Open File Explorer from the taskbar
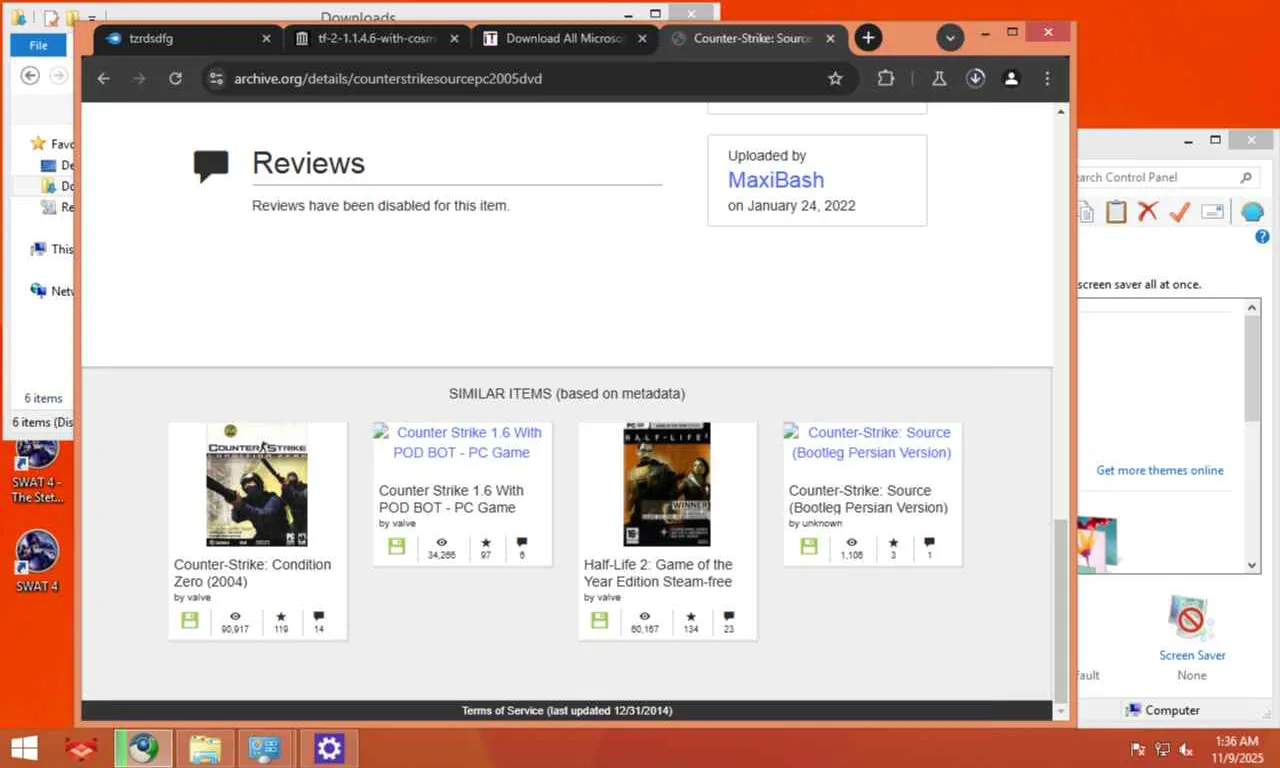1280x768 pixels. point(205,748)
